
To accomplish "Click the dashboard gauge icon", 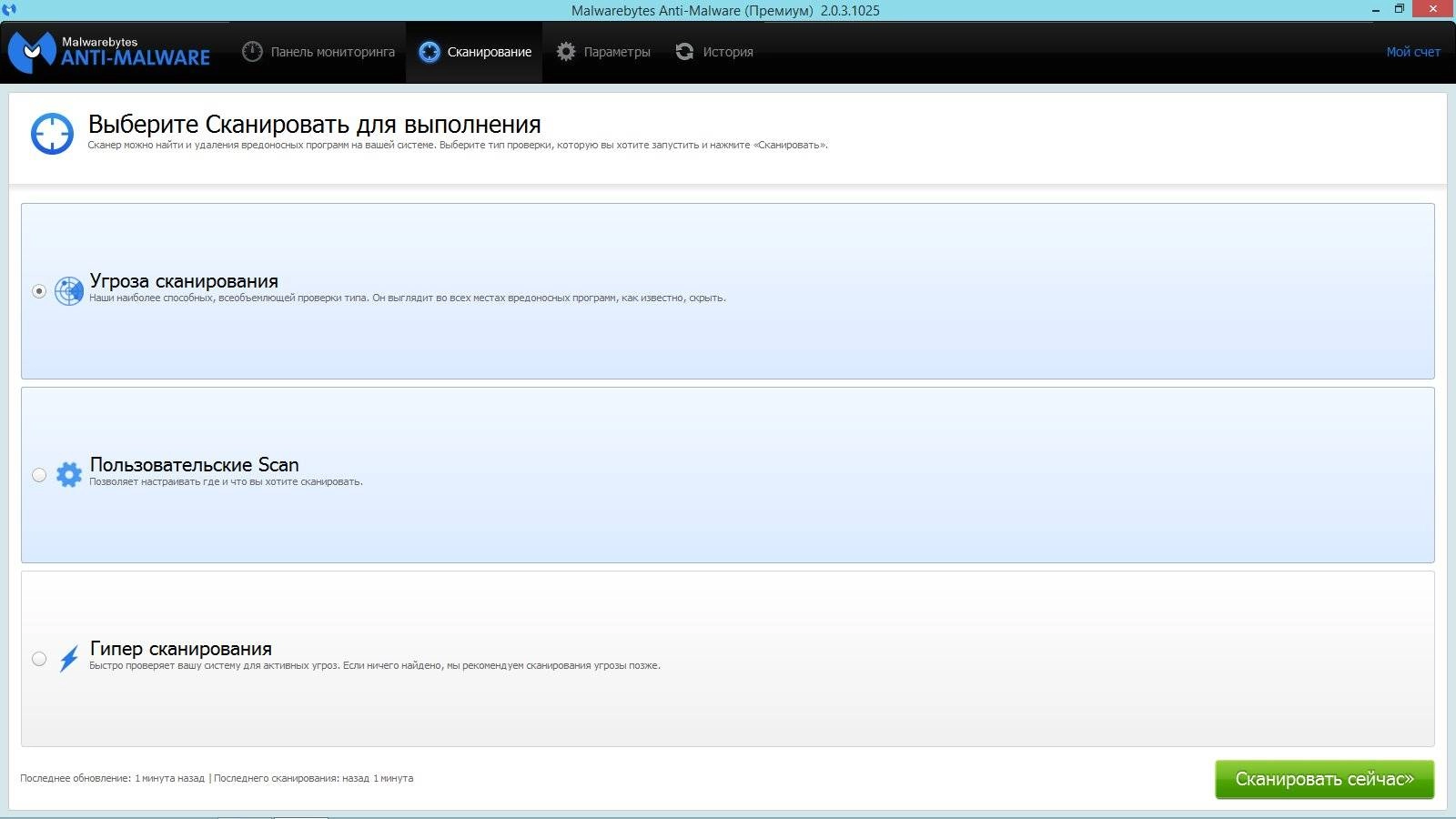I will pos(252,52).
